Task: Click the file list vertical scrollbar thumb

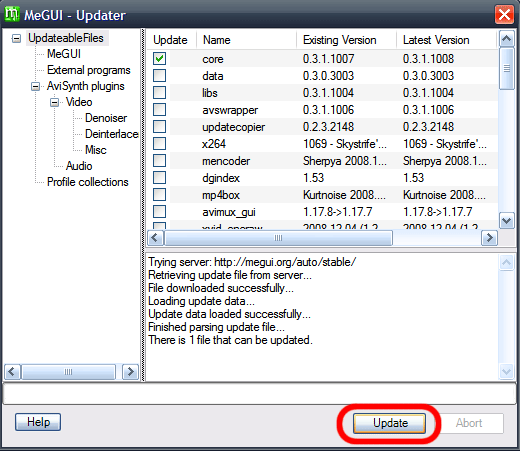Action: pyautogui.click(x=506, y=68)
